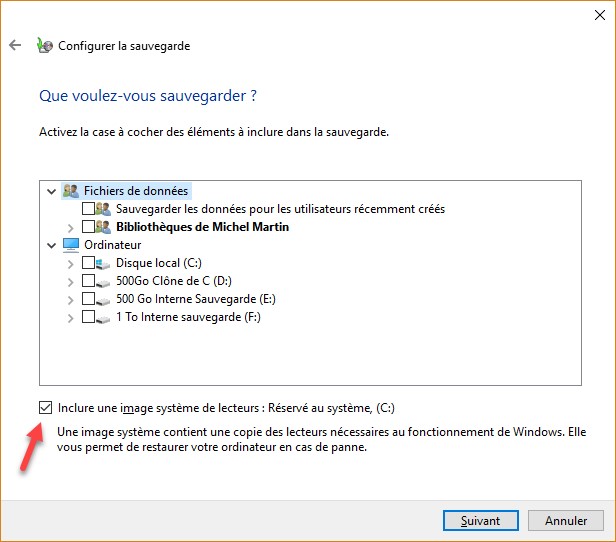This screenshot has width=616, height=542.
Task: Select the 500Go Clône de C (D:) label
Action: click(174, 281)
